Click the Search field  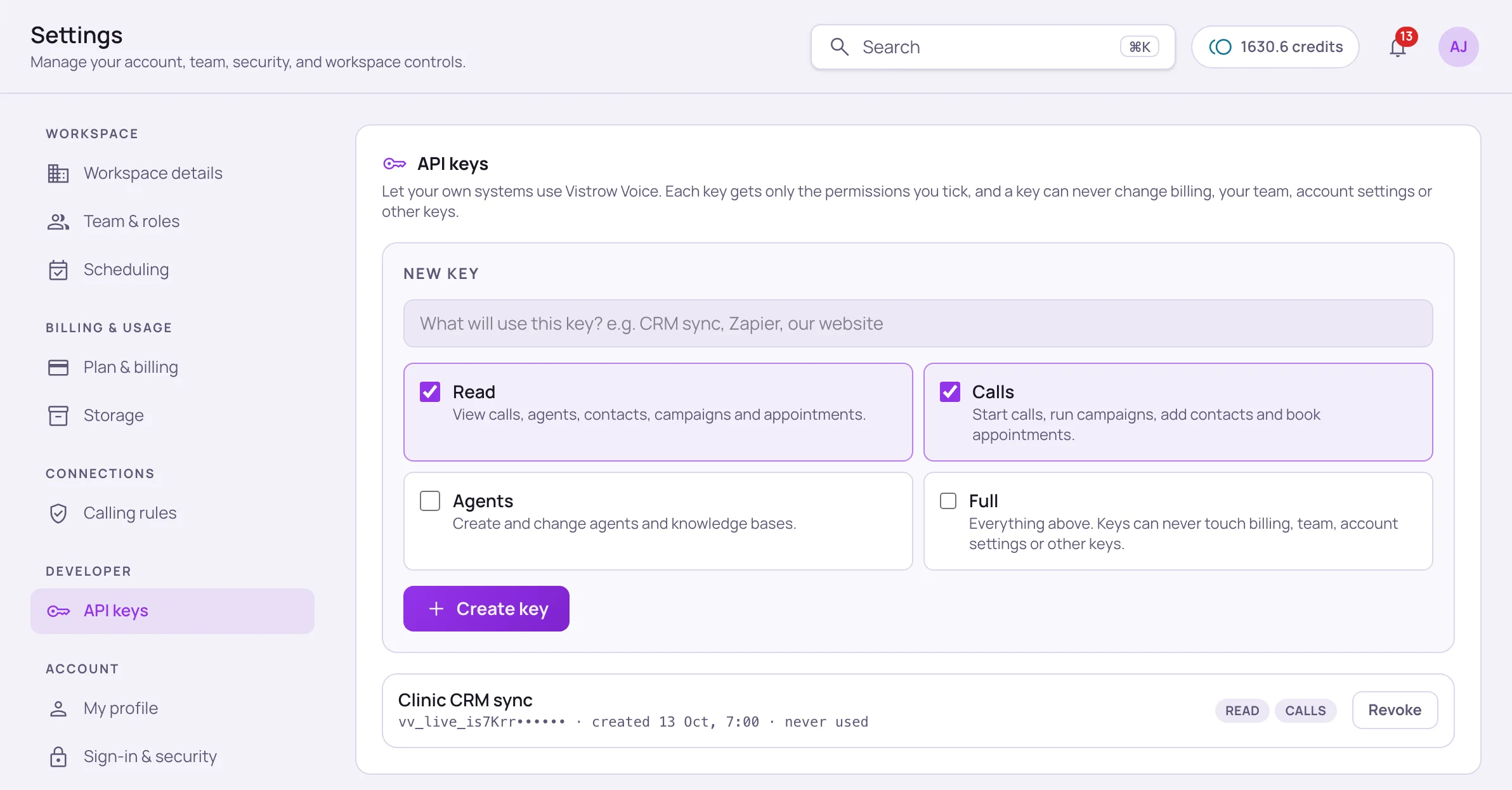993,47
